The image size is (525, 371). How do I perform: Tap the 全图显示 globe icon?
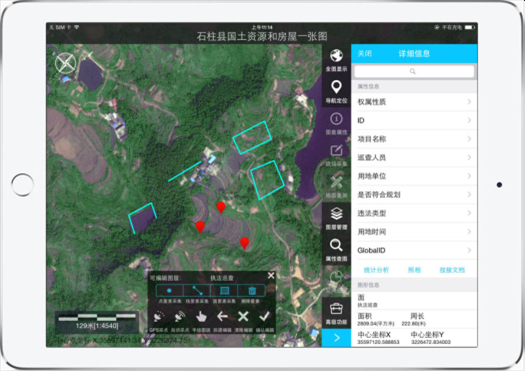tap(336, 56)
